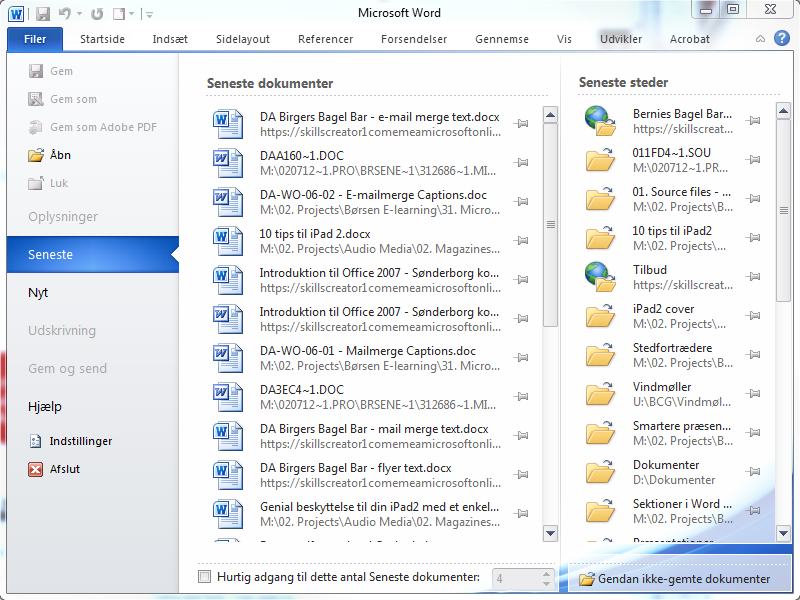
Task: Click 'Gendan ikke-gemte dokumenter' button
Action: click(675, 579)
